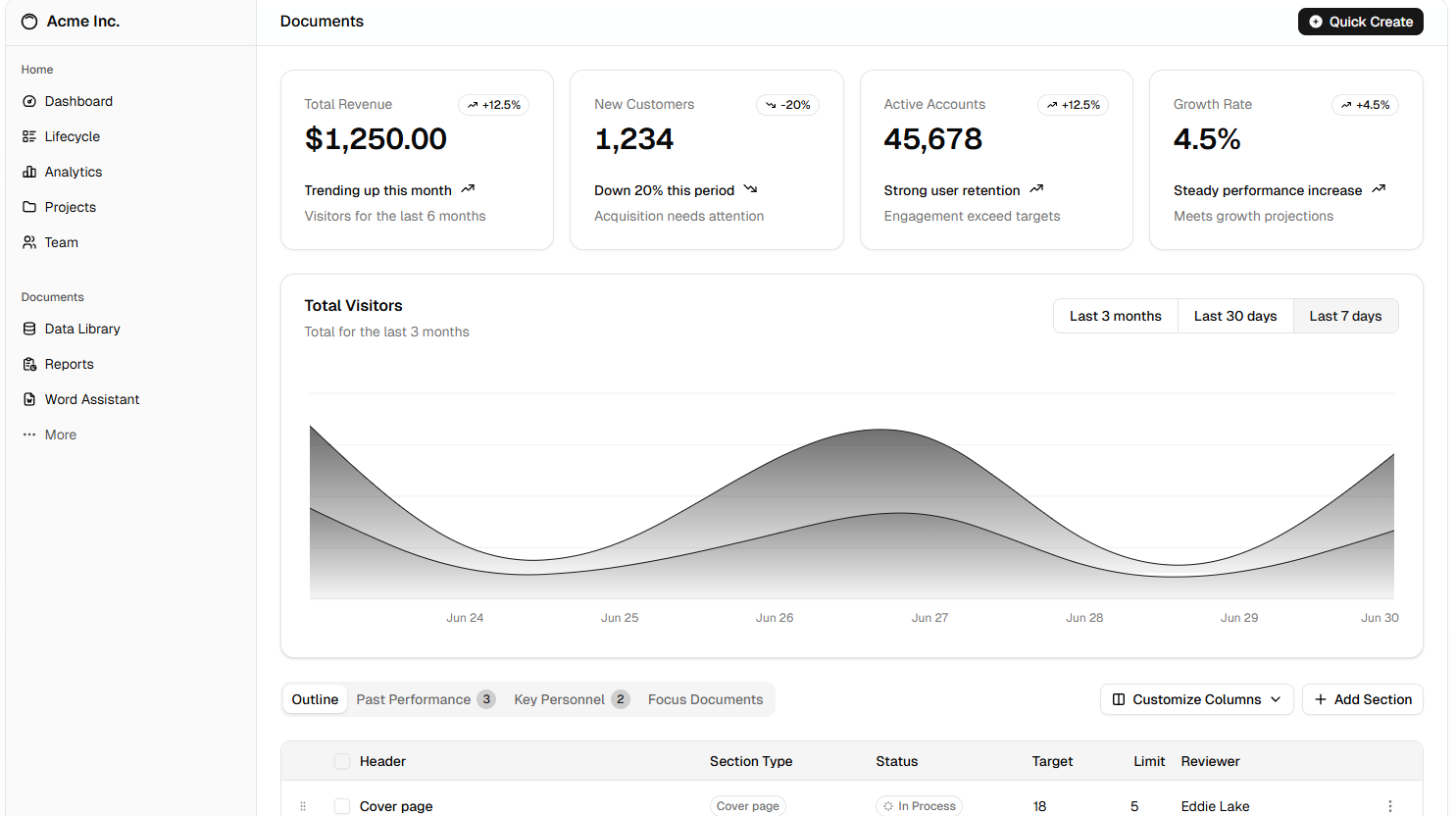Click the Team people icon
The width and height of the screenshot is (1456, 816).
(x=29, y=242)
